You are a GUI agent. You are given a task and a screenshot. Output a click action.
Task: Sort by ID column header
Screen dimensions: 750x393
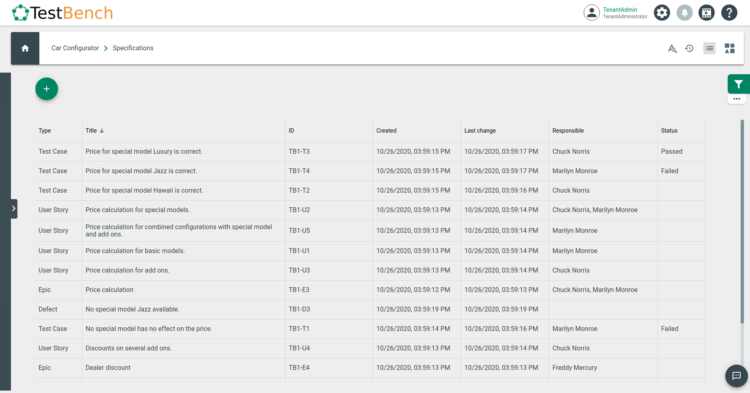click(291, 131)
